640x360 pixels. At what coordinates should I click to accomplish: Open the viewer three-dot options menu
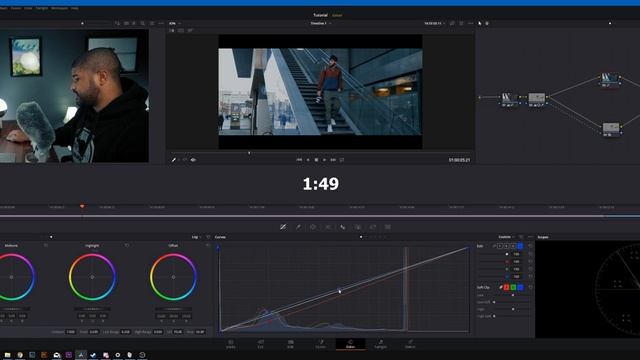[470, 23]
